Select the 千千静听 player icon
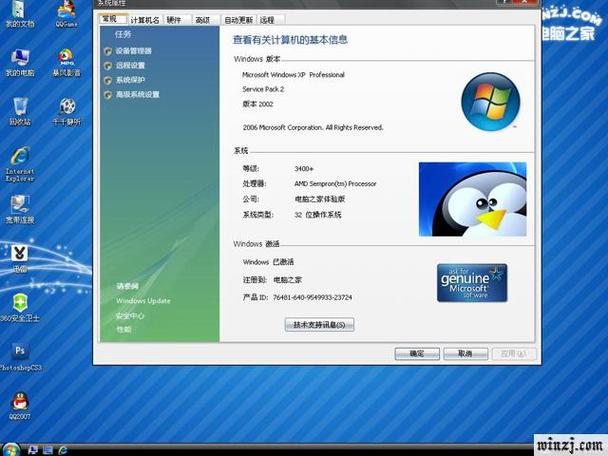Image resolution: width=608 pixels, height=456 pixels. [67, 112]
